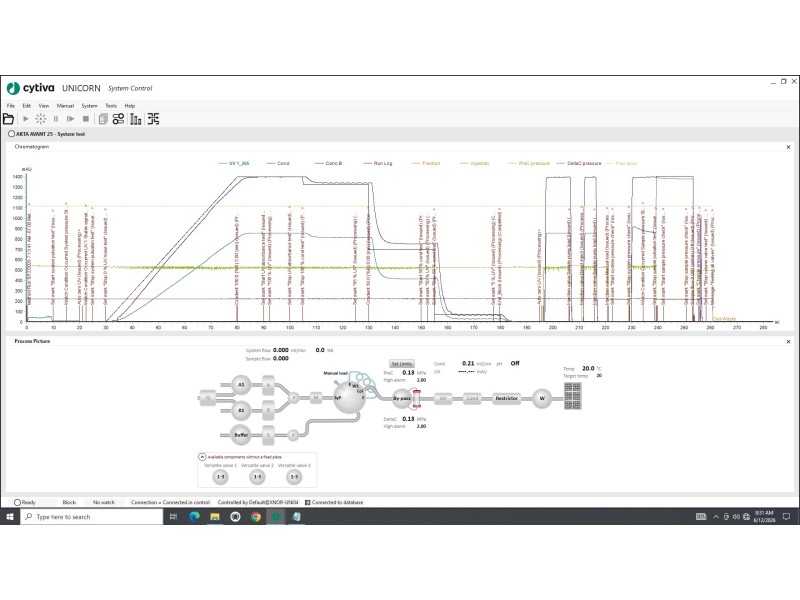The width and height of the screenshot is (800, 600).
Task: Click the sample pump S icon
Action: (268, 435)
